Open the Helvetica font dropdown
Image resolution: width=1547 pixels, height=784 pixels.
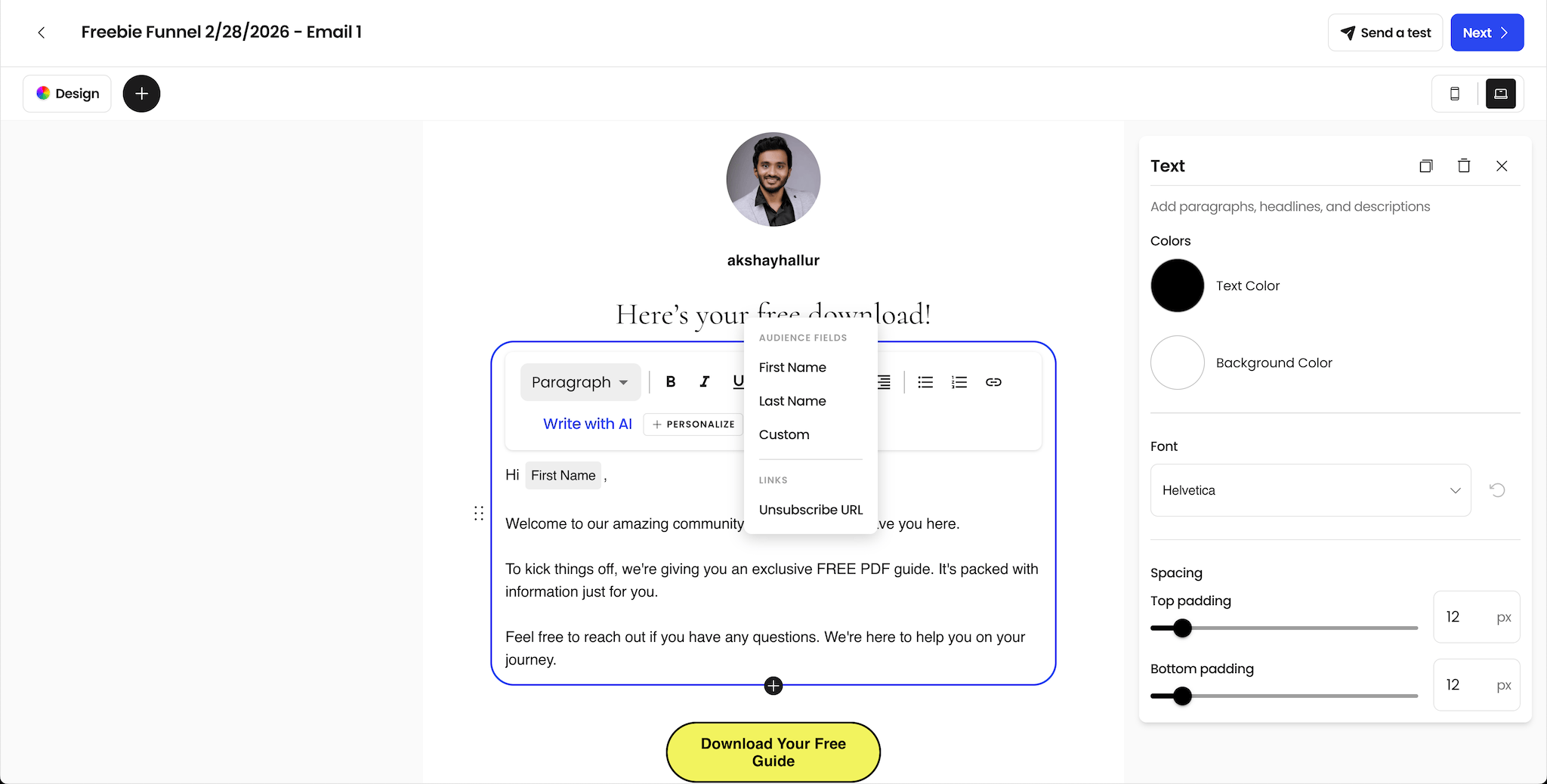[x=1309, y=490]
